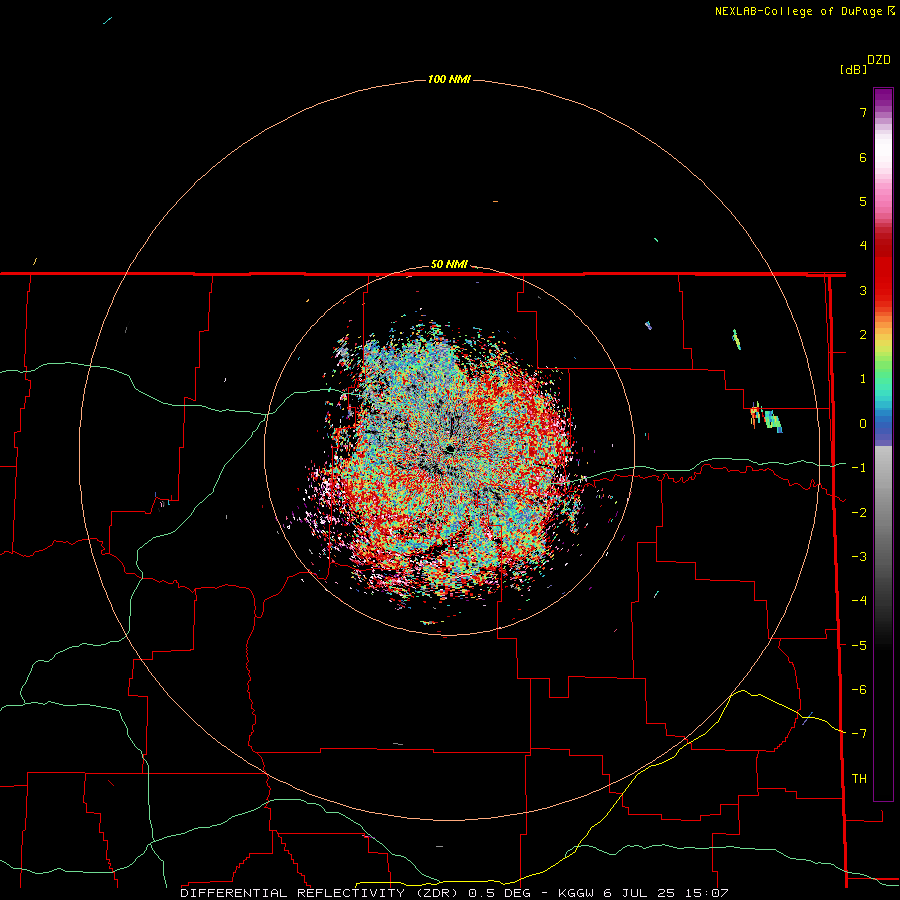Click the -6 dB tick label
This screenshot has width=900, height=900.
click(x=859, y=690)
